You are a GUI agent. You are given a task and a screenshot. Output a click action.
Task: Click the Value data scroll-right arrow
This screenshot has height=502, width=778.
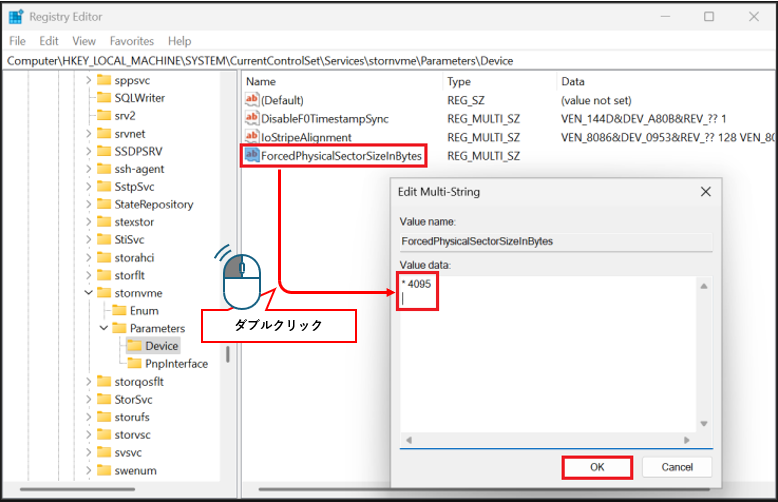coord(687,440)
